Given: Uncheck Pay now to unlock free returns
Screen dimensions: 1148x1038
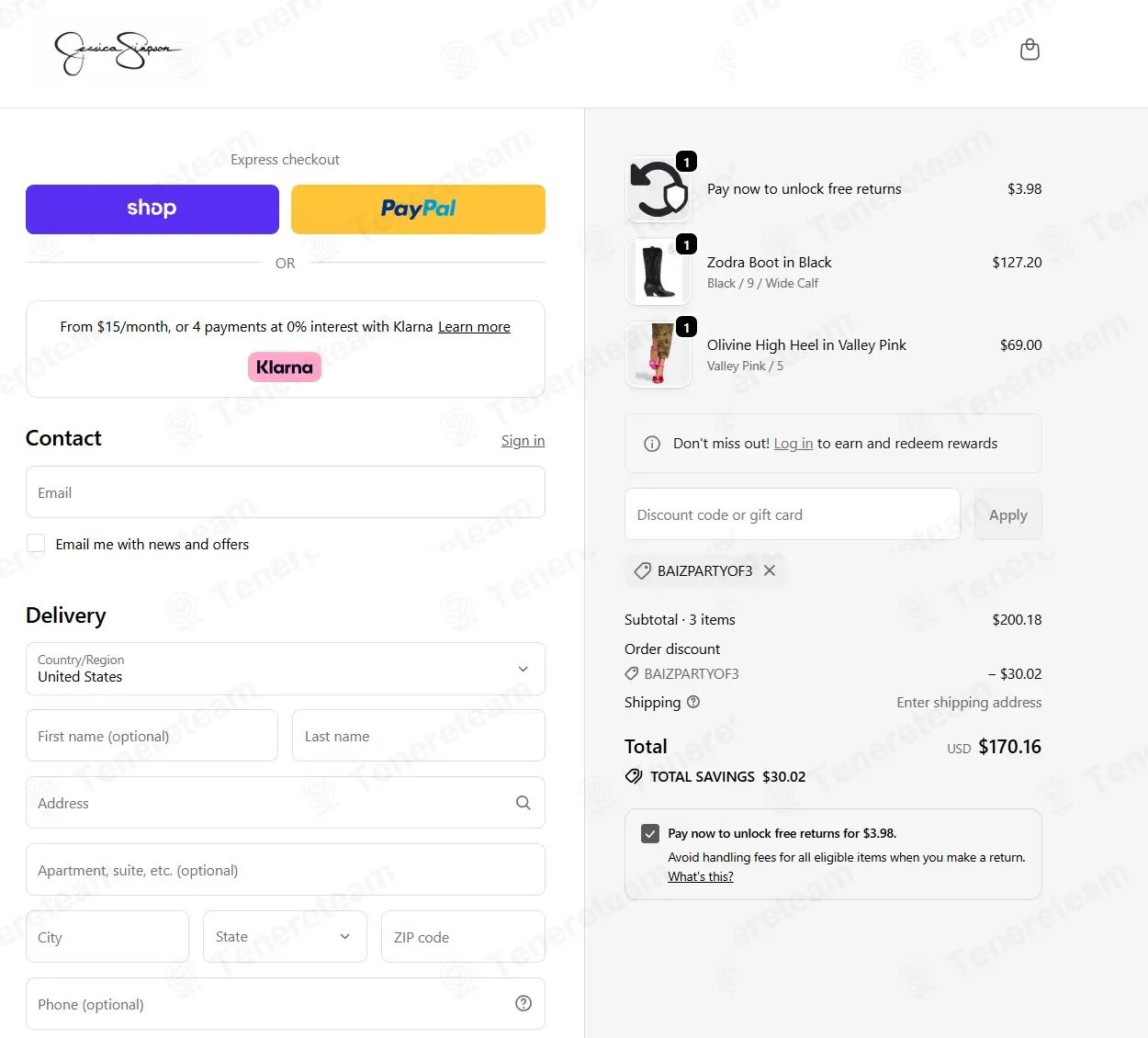Looking at the screenshot, I should (x=650, y=833).
